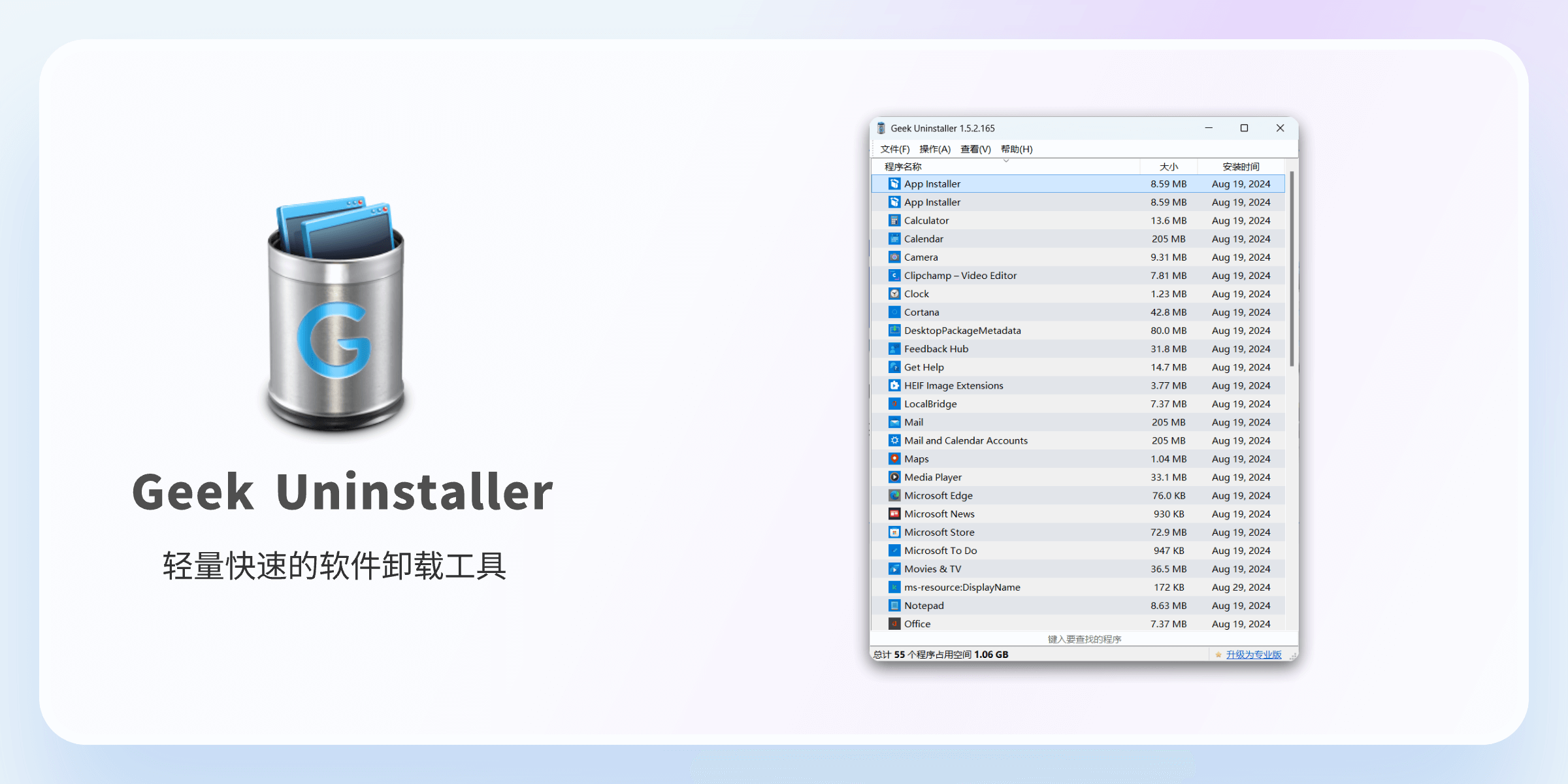Click the Media Player icon
Image resolution: width=1568 pixels, height=784 pixels.
point(894,477)
